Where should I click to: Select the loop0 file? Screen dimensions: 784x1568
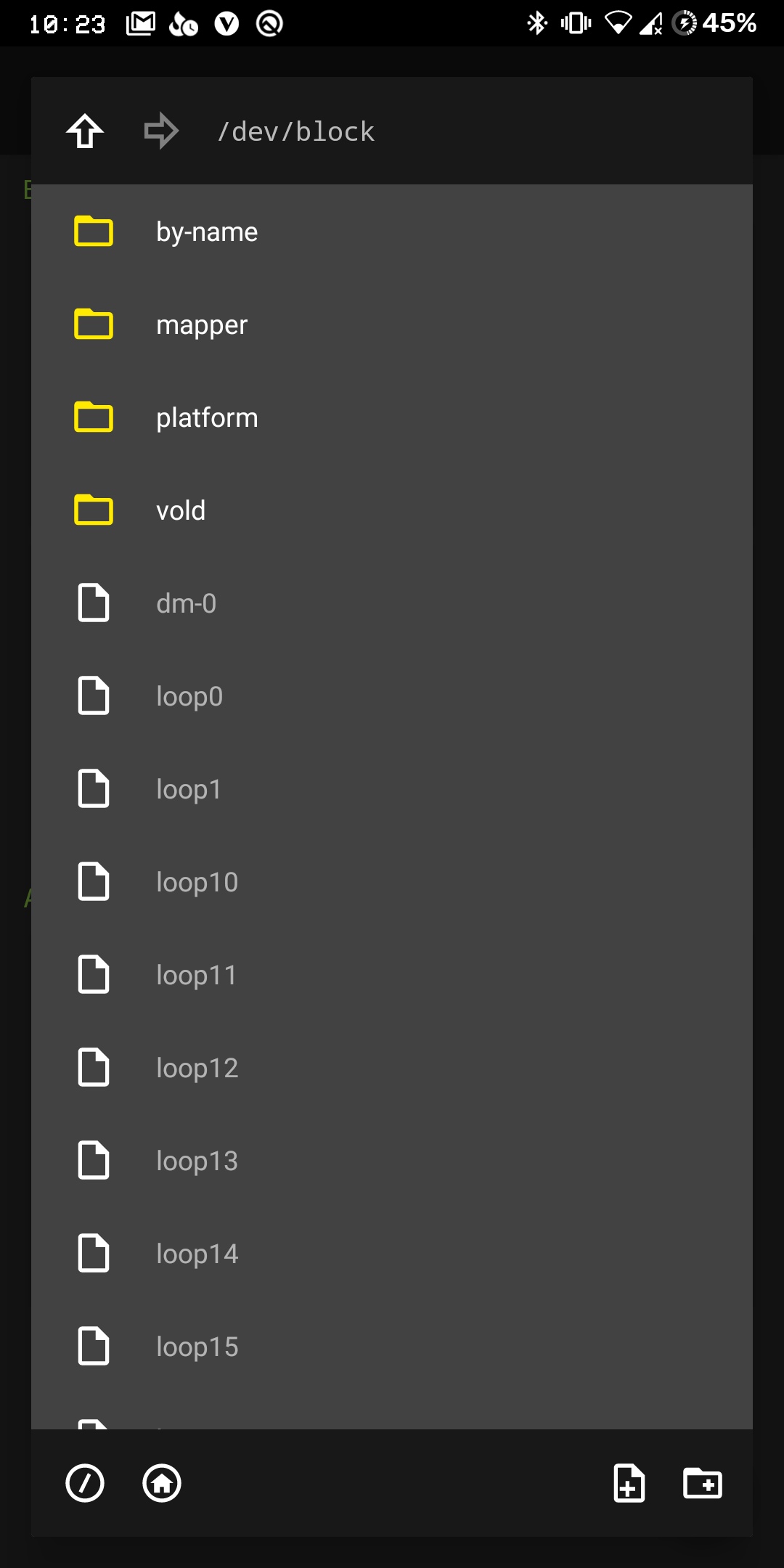[392, 696]
